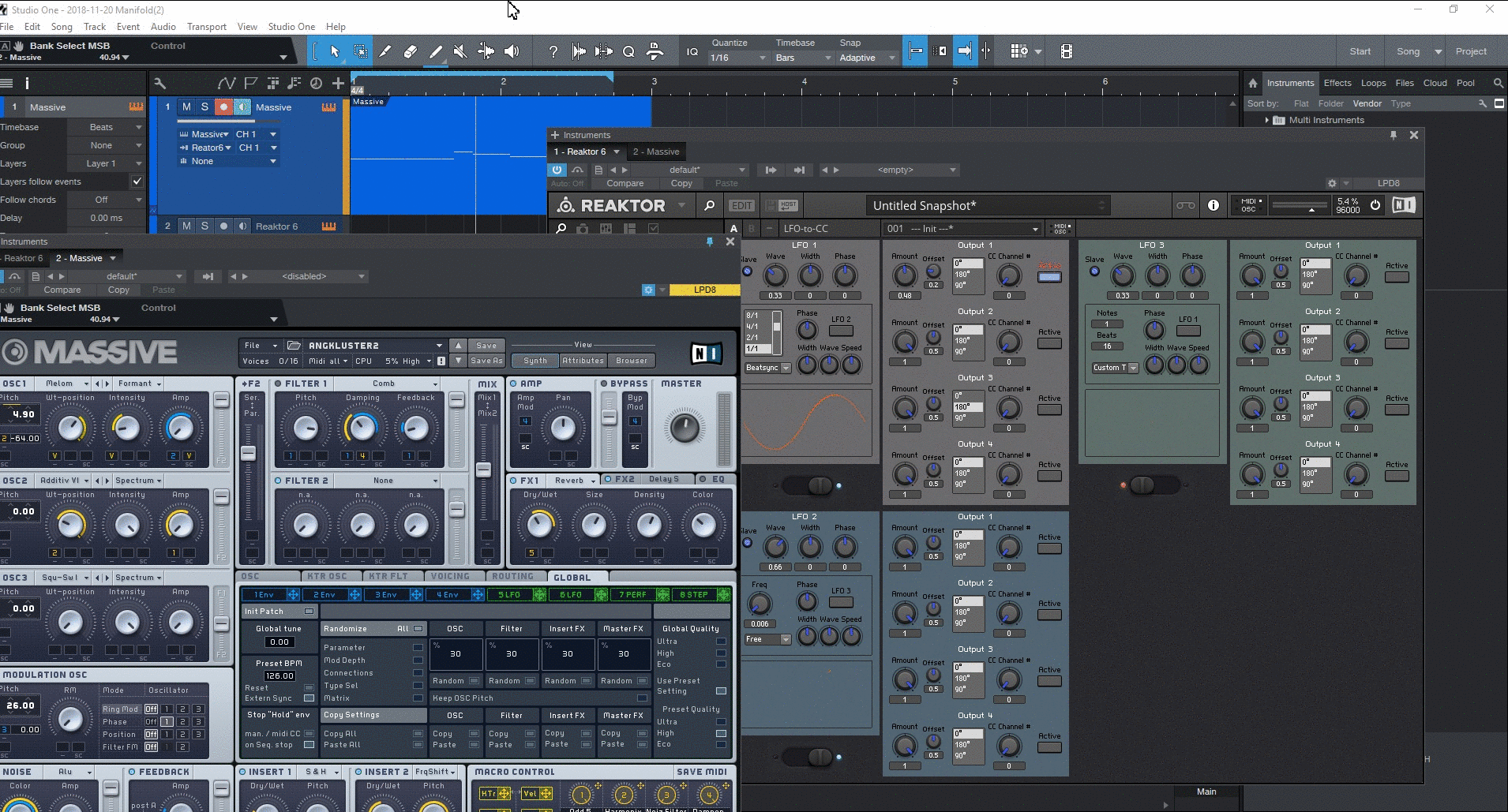
Task: Select the Split tool
Action: (x=385, y=51)
